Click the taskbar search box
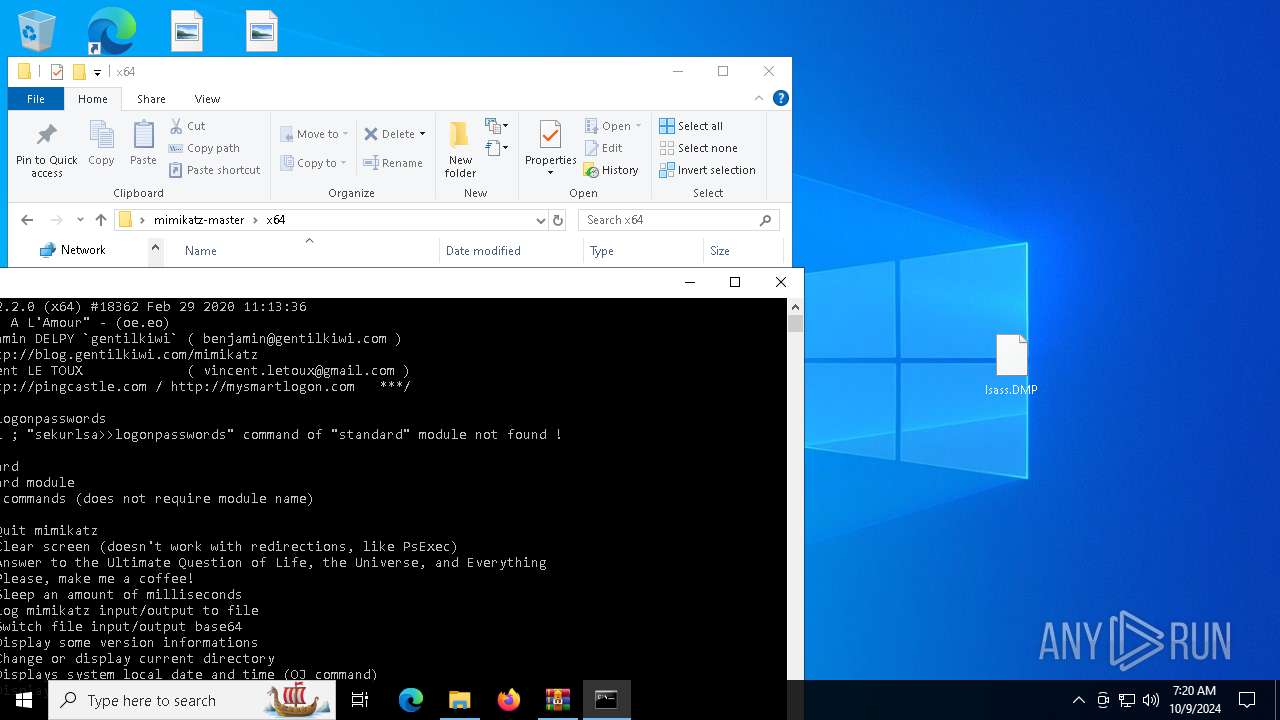The width and height of the screenshot is (1280, 720). coord(192,700)
